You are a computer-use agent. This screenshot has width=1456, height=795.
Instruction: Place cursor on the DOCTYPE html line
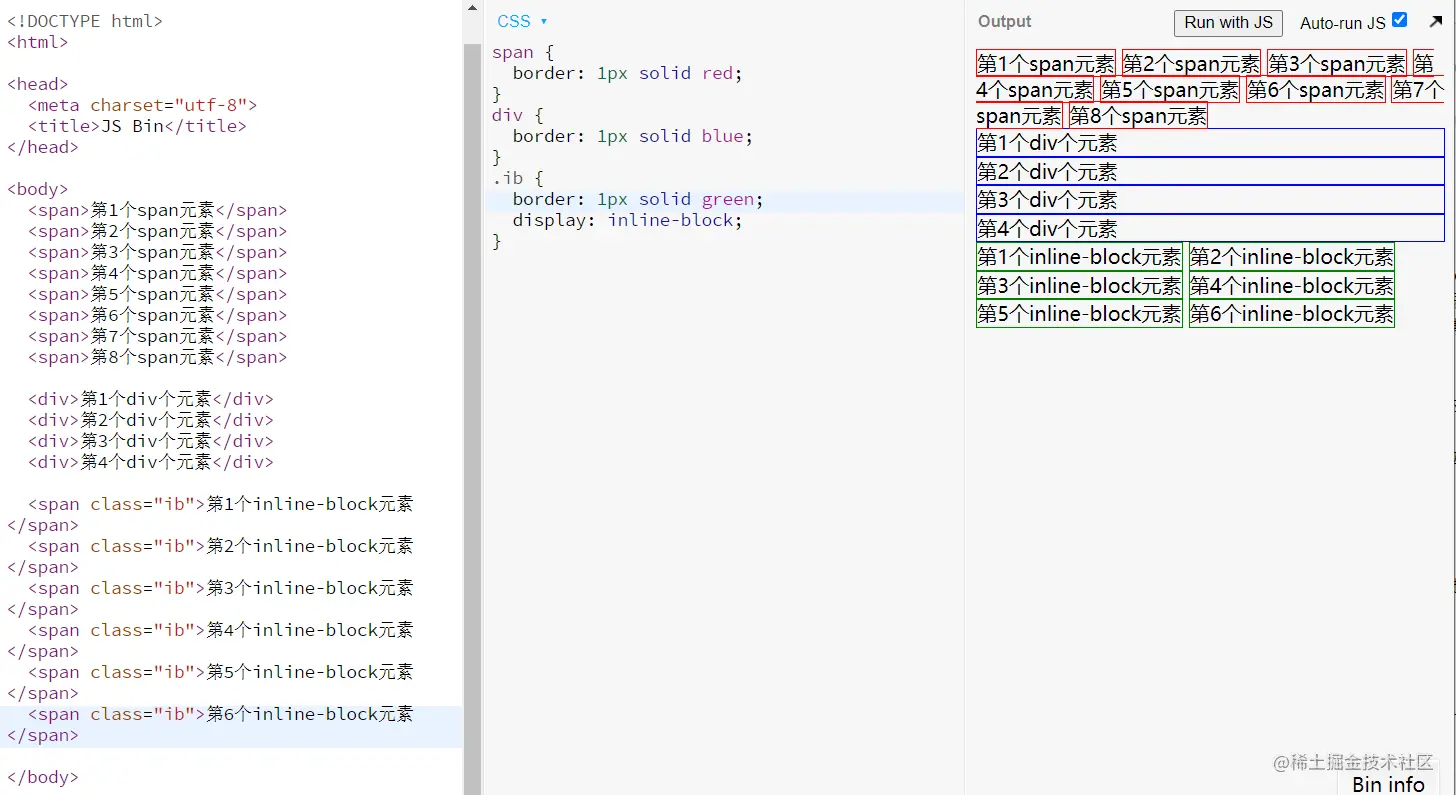pos(85,21)
